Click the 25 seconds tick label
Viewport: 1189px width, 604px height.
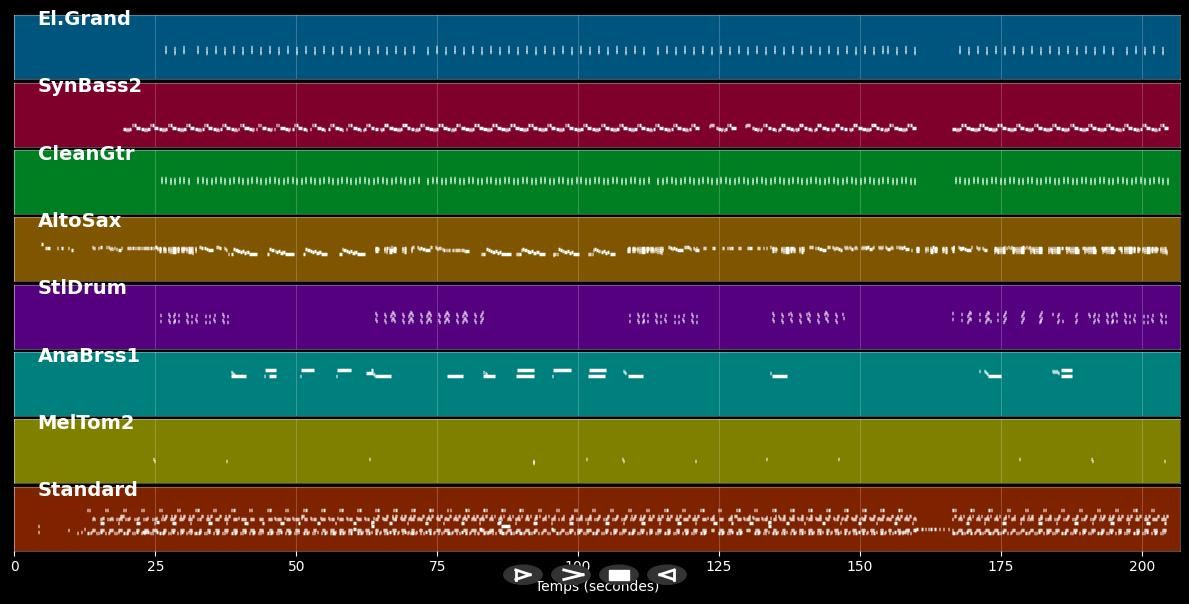point(155,566)
